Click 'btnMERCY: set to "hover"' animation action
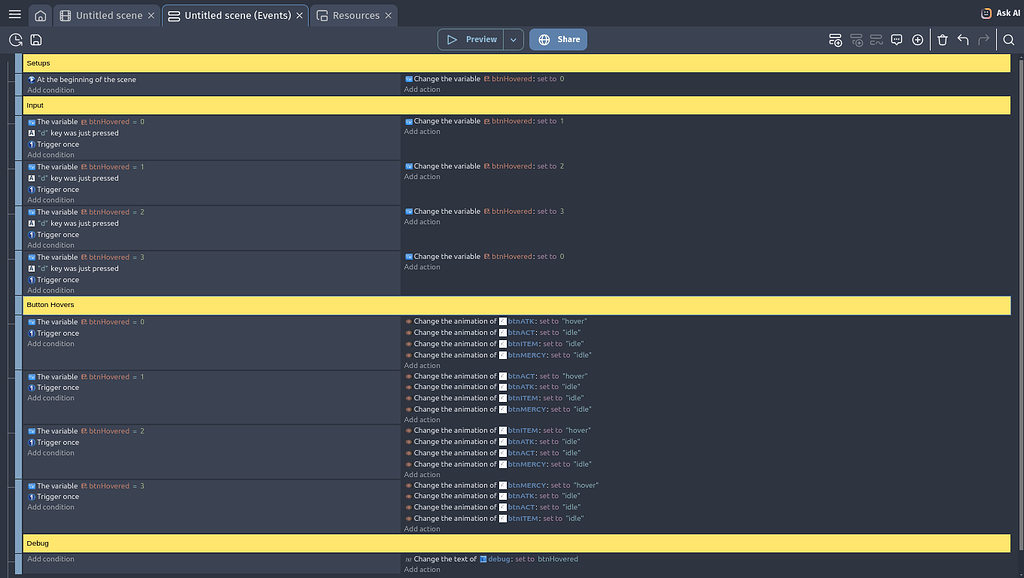This screenshot has width=1024, height=578. (502, 485)
